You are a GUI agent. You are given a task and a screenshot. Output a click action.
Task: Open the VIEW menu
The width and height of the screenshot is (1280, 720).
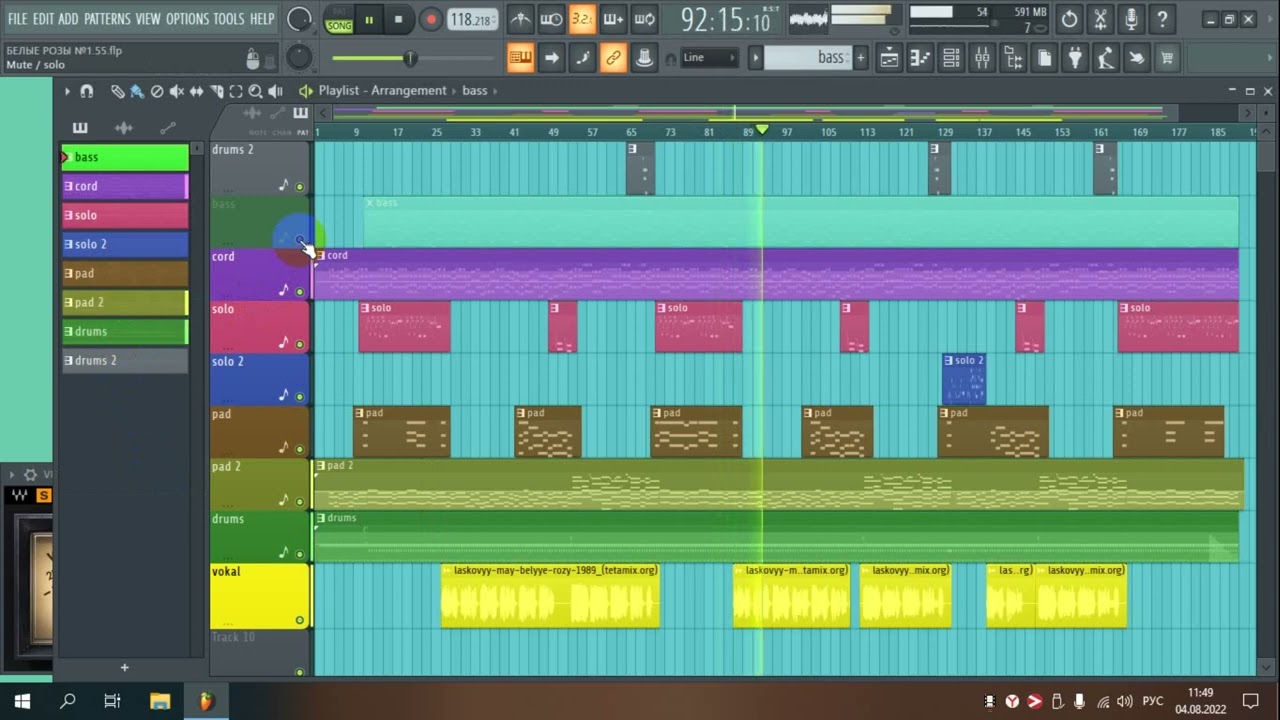(148, 19)
